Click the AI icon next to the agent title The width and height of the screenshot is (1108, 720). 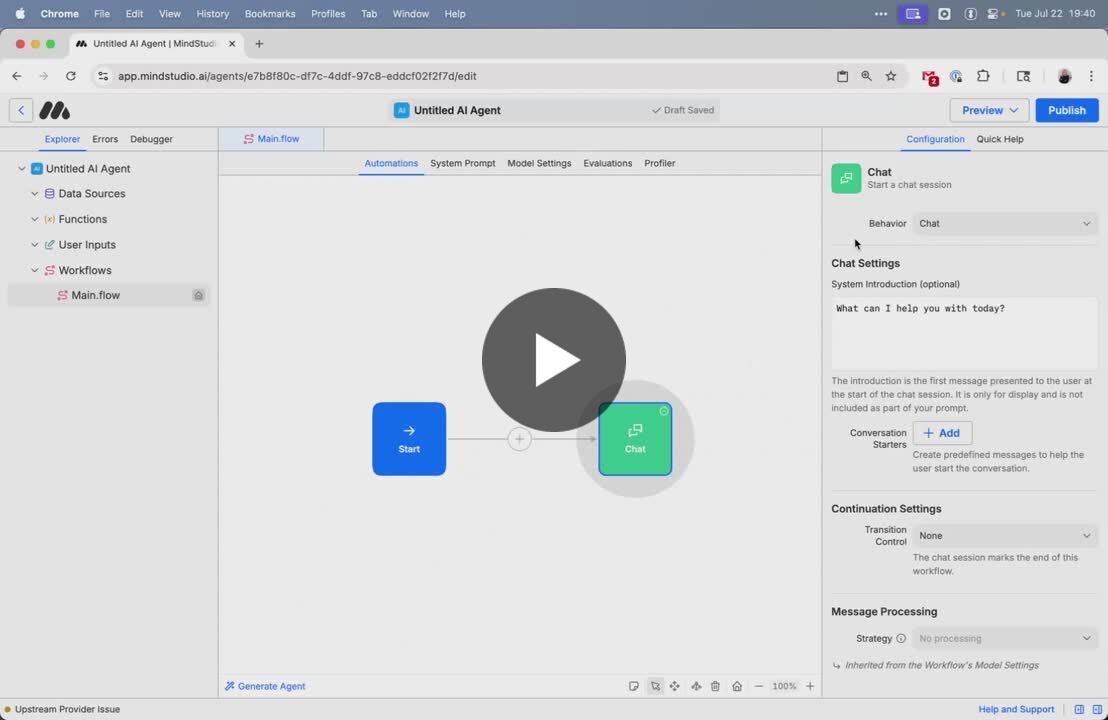point(401,110)
